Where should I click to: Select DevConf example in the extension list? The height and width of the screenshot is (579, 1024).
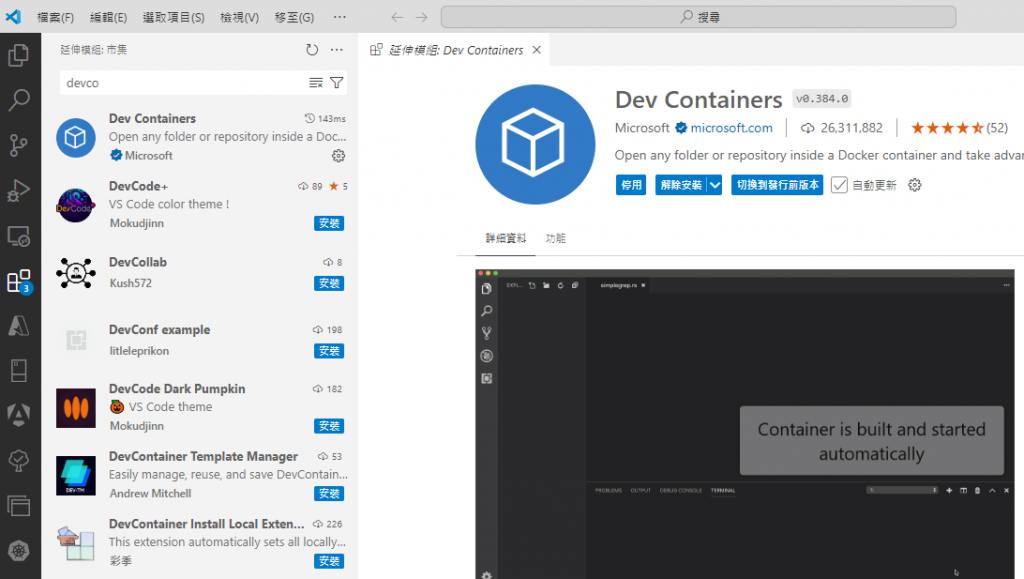pyautogui.click(x=200, y=340)
